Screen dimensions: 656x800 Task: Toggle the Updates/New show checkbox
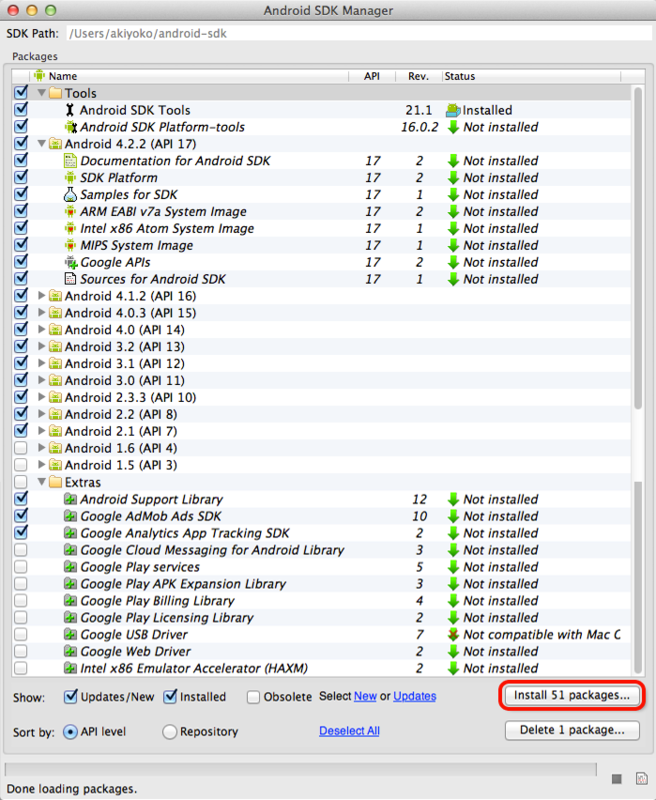pyautogui.click(x=70, y=696)
